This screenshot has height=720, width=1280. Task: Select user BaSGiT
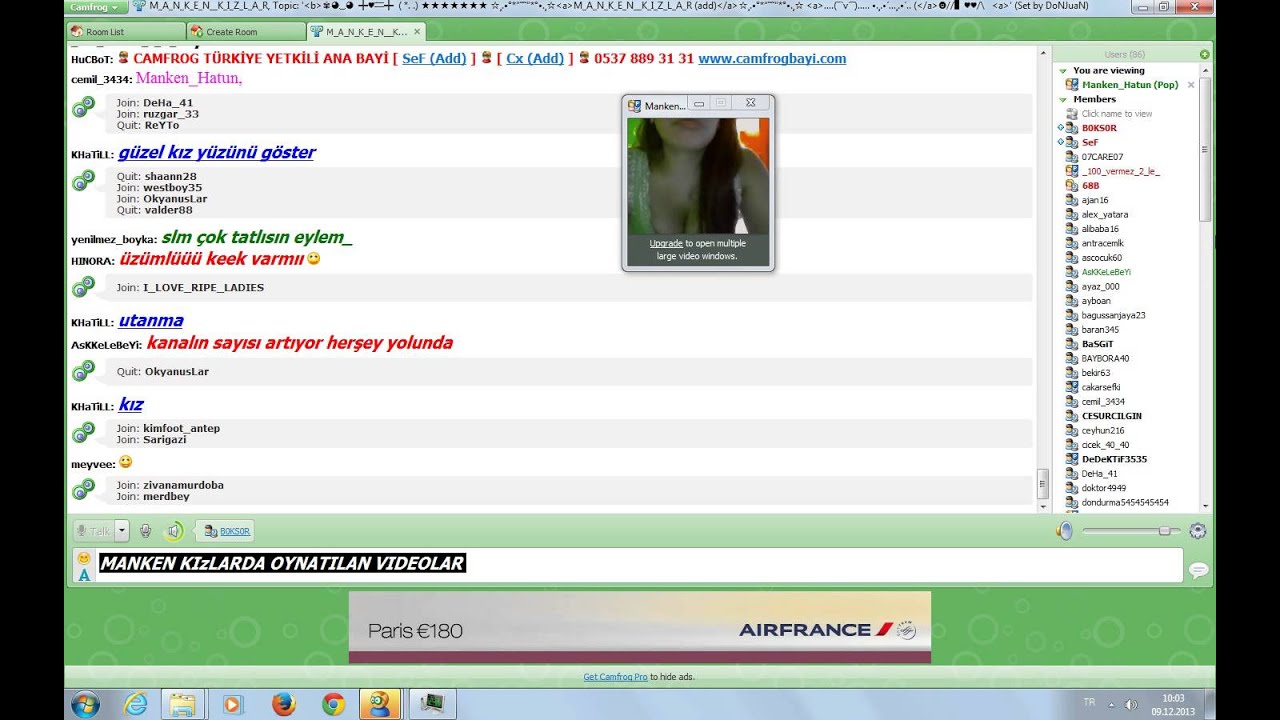click(x=1098, y=344)
